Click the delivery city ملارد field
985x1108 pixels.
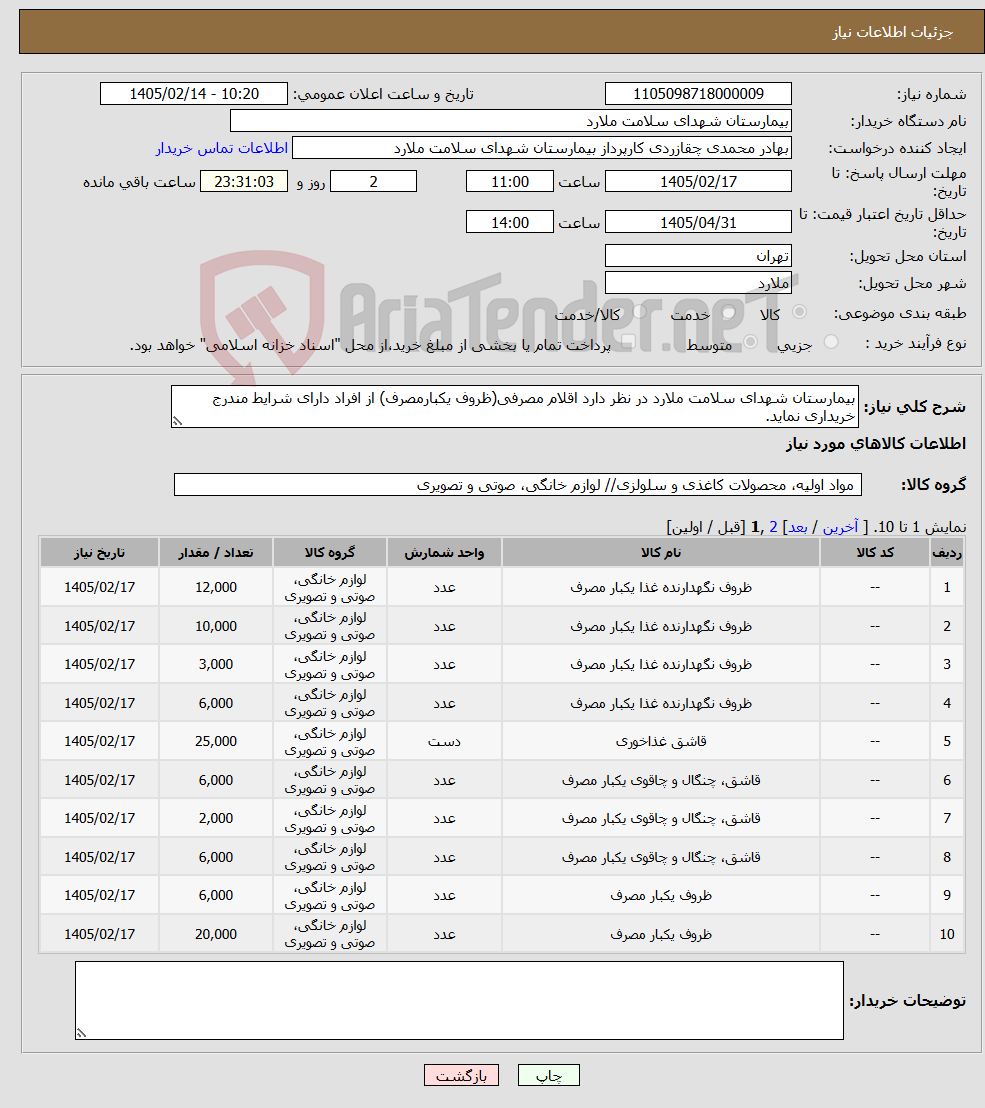(x=698, y=283)
